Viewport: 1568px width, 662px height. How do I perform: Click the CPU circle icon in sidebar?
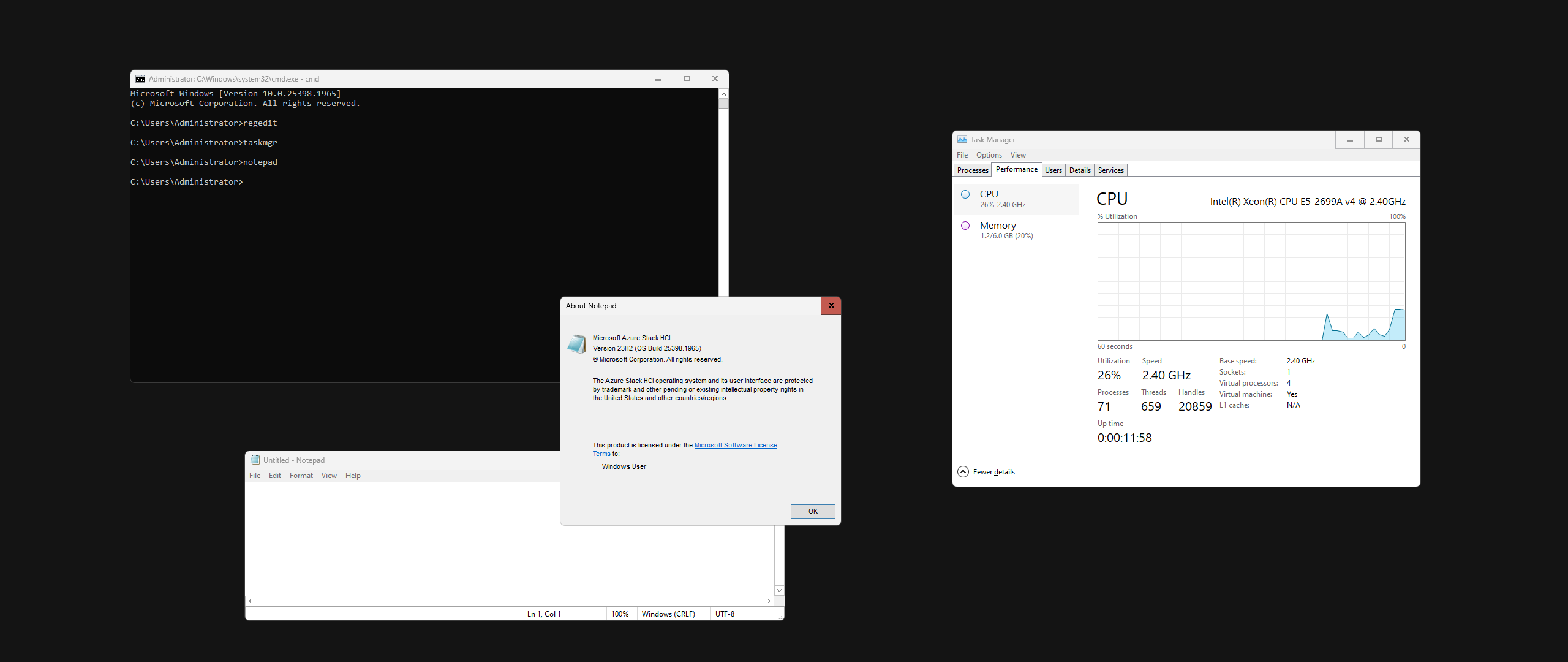965,194
